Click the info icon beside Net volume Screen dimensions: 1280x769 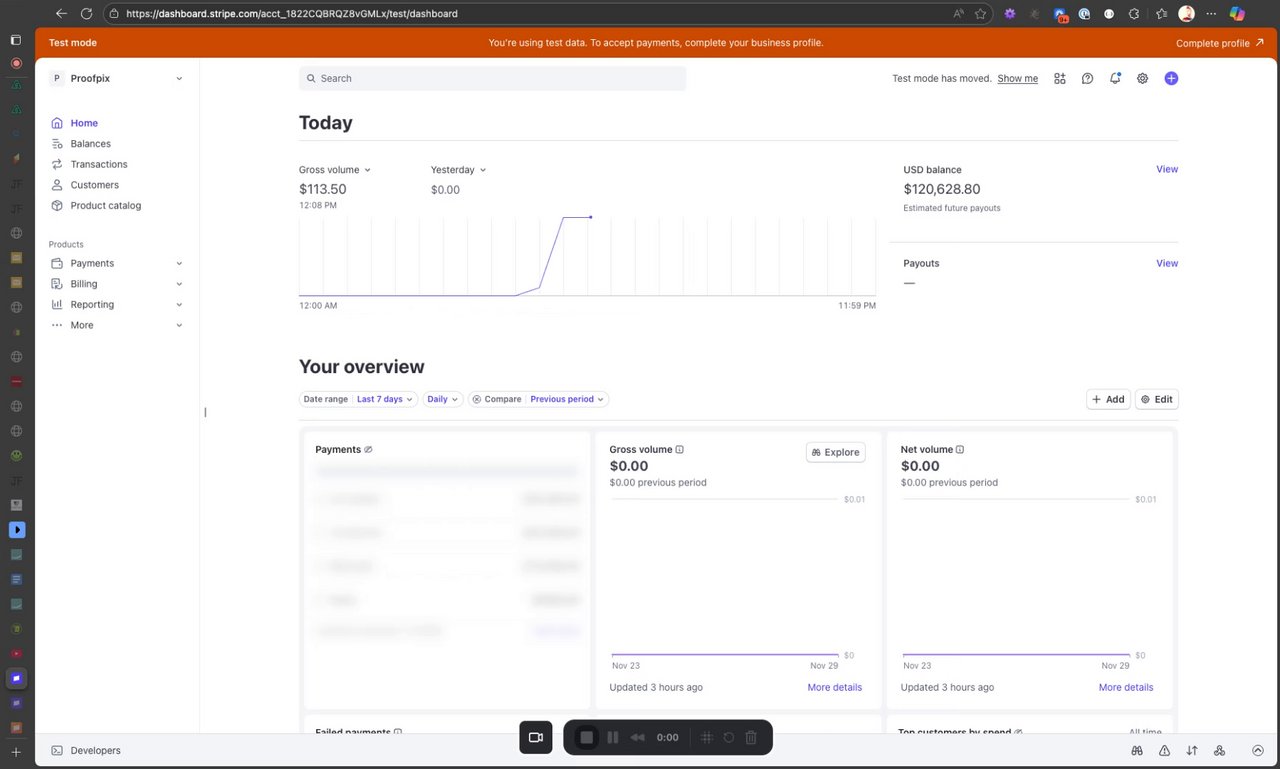click(x=960, y=450)
